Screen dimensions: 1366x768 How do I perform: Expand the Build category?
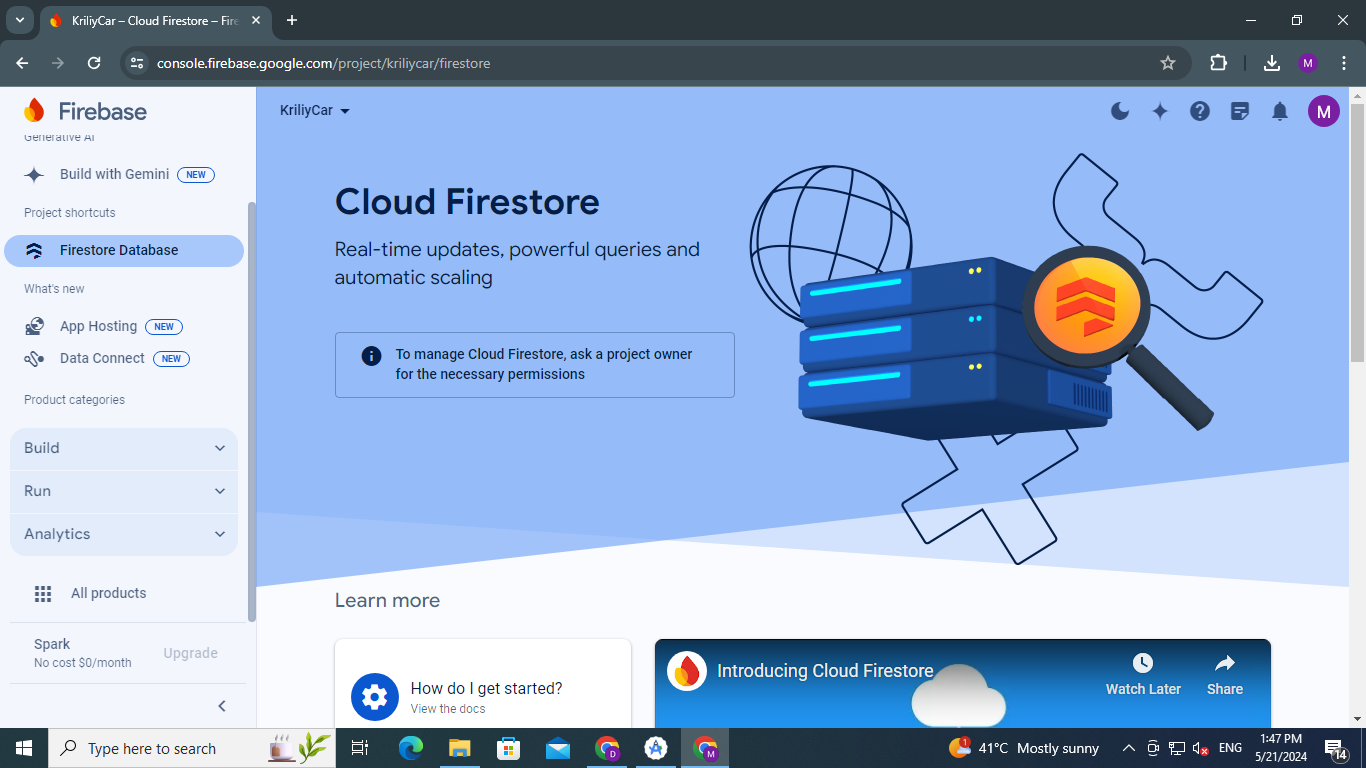(124, 448)
